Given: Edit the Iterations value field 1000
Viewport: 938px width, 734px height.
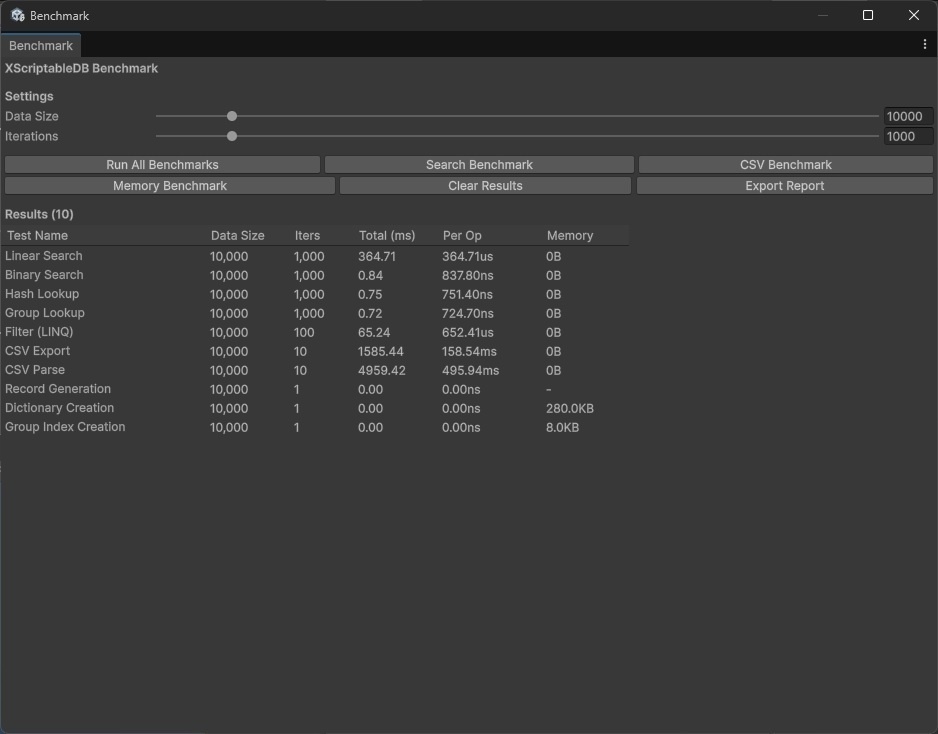Looking at the screenshot, I should point(908,136).
